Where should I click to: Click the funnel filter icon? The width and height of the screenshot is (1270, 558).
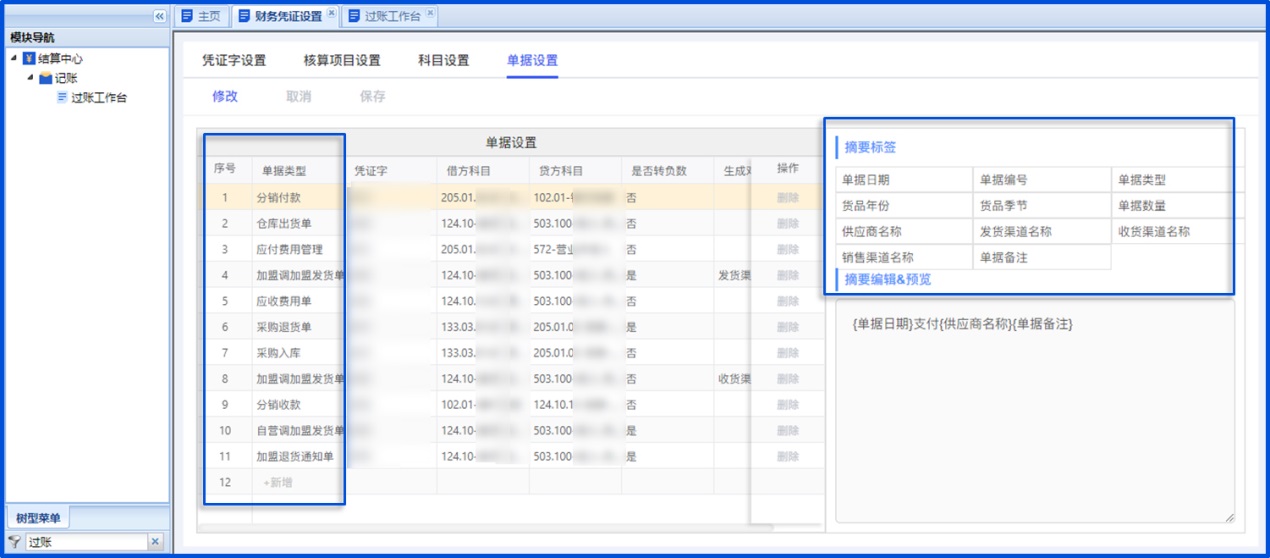click(14, 541)
